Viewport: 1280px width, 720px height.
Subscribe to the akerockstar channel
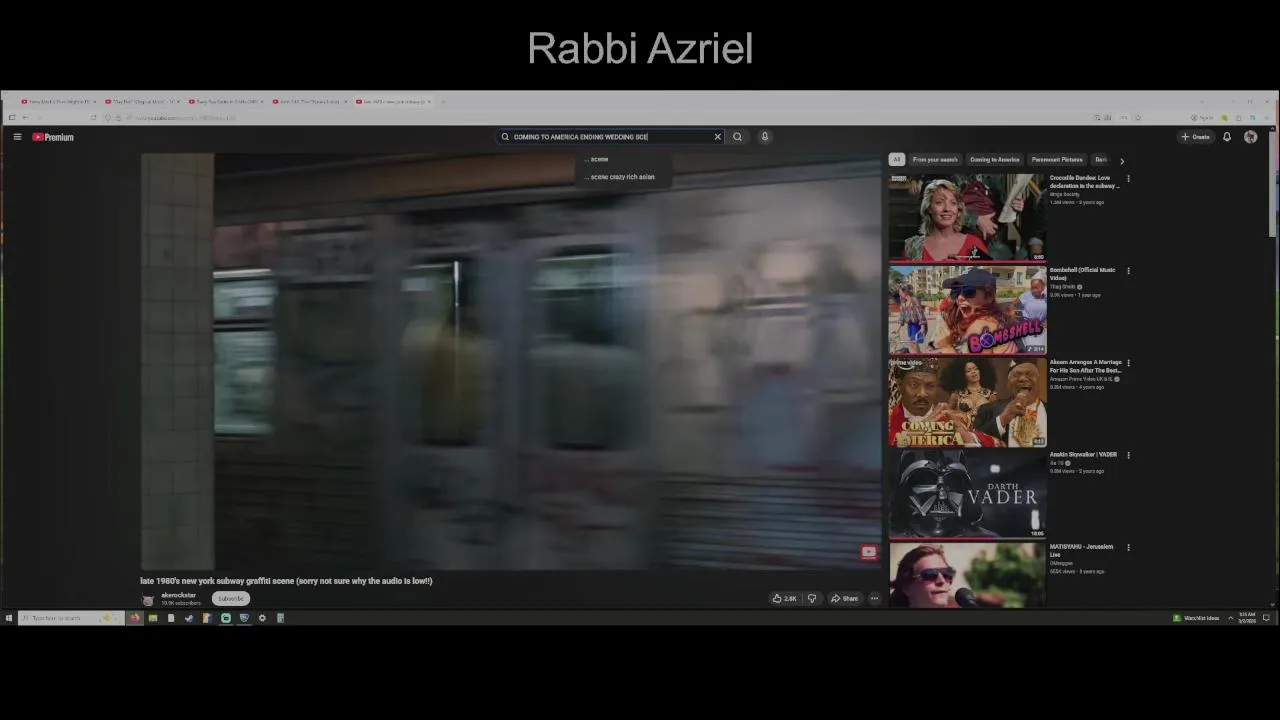pyautogui.click(x=231, y=599)
